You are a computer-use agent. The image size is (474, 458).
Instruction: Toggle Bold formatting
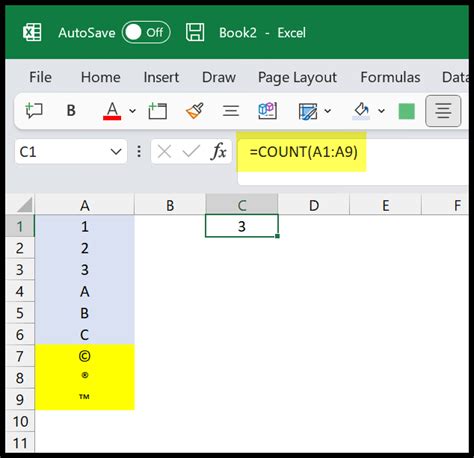(71, 111)
